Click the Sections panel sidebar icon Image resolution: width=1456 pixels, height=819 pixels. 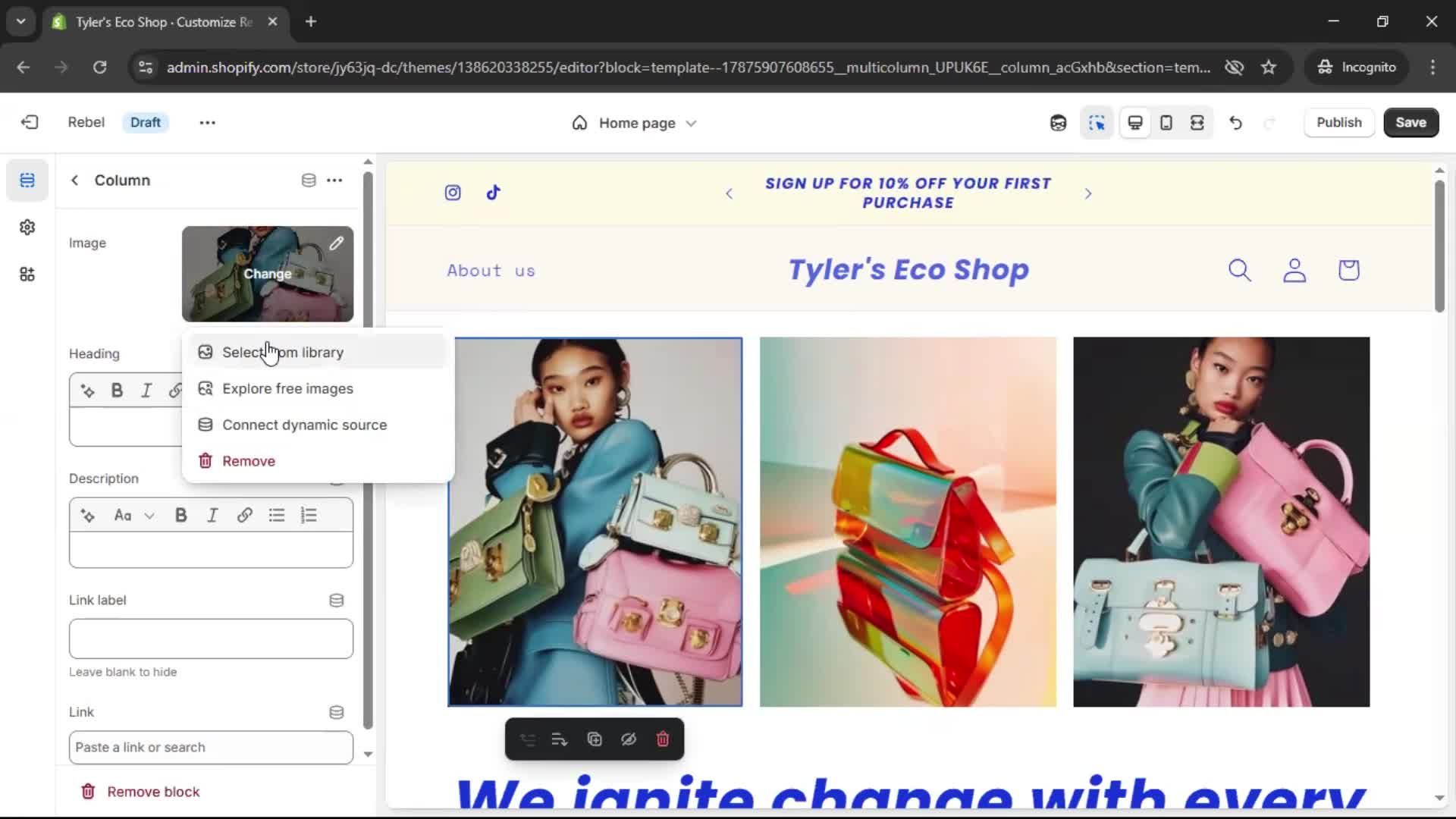pyautogui.click(x=27, y=180)
